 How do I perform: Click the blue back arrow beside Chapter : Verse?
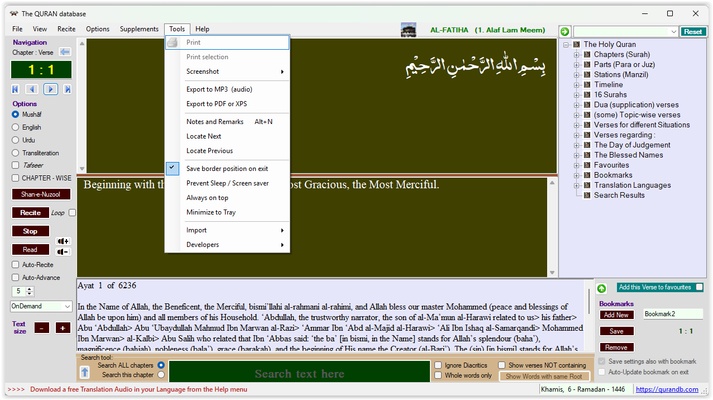coord(65,52)
